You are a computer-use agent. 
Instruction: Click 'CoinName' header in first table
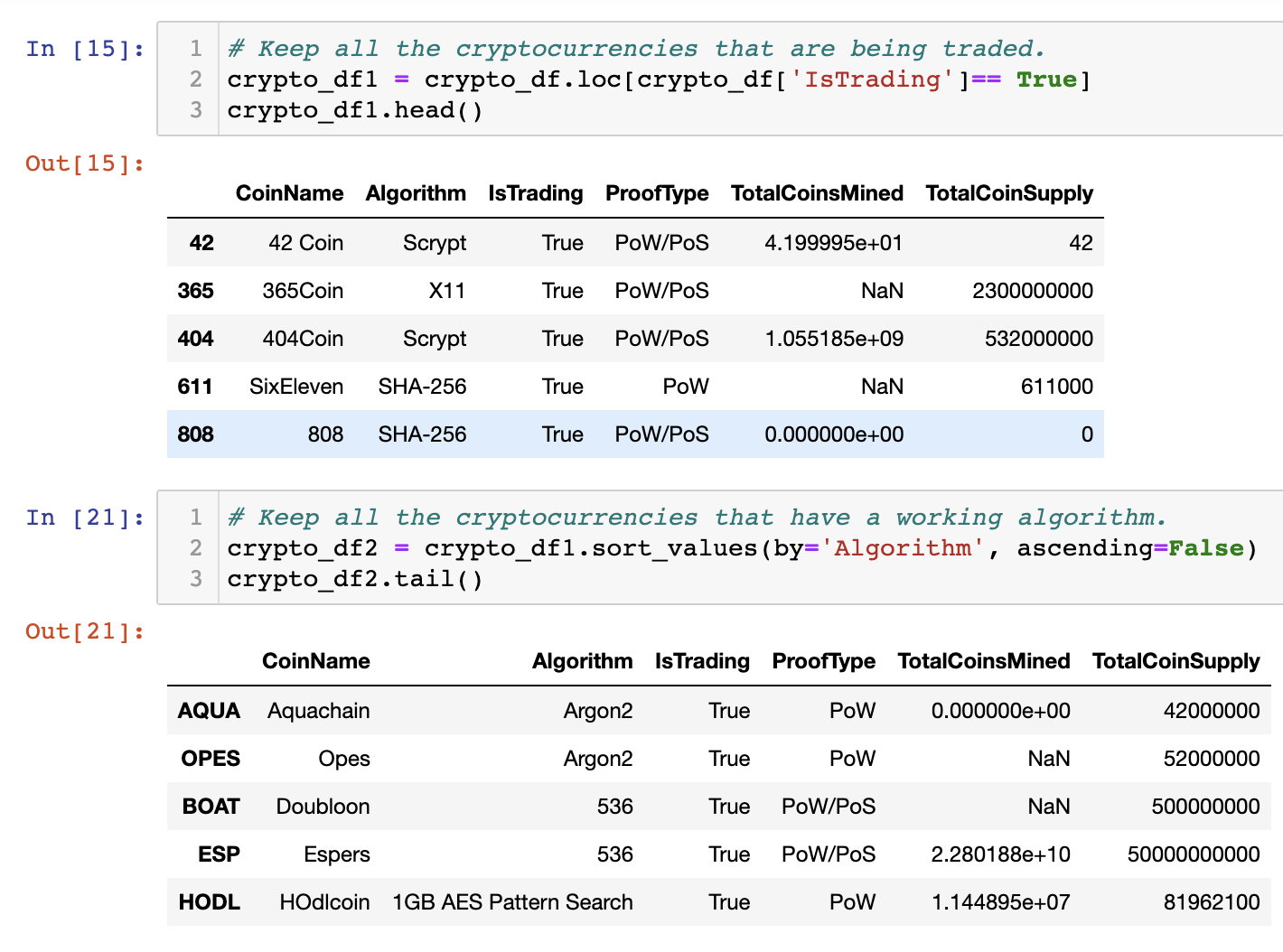pyautogui.click(x=289, y=193)
